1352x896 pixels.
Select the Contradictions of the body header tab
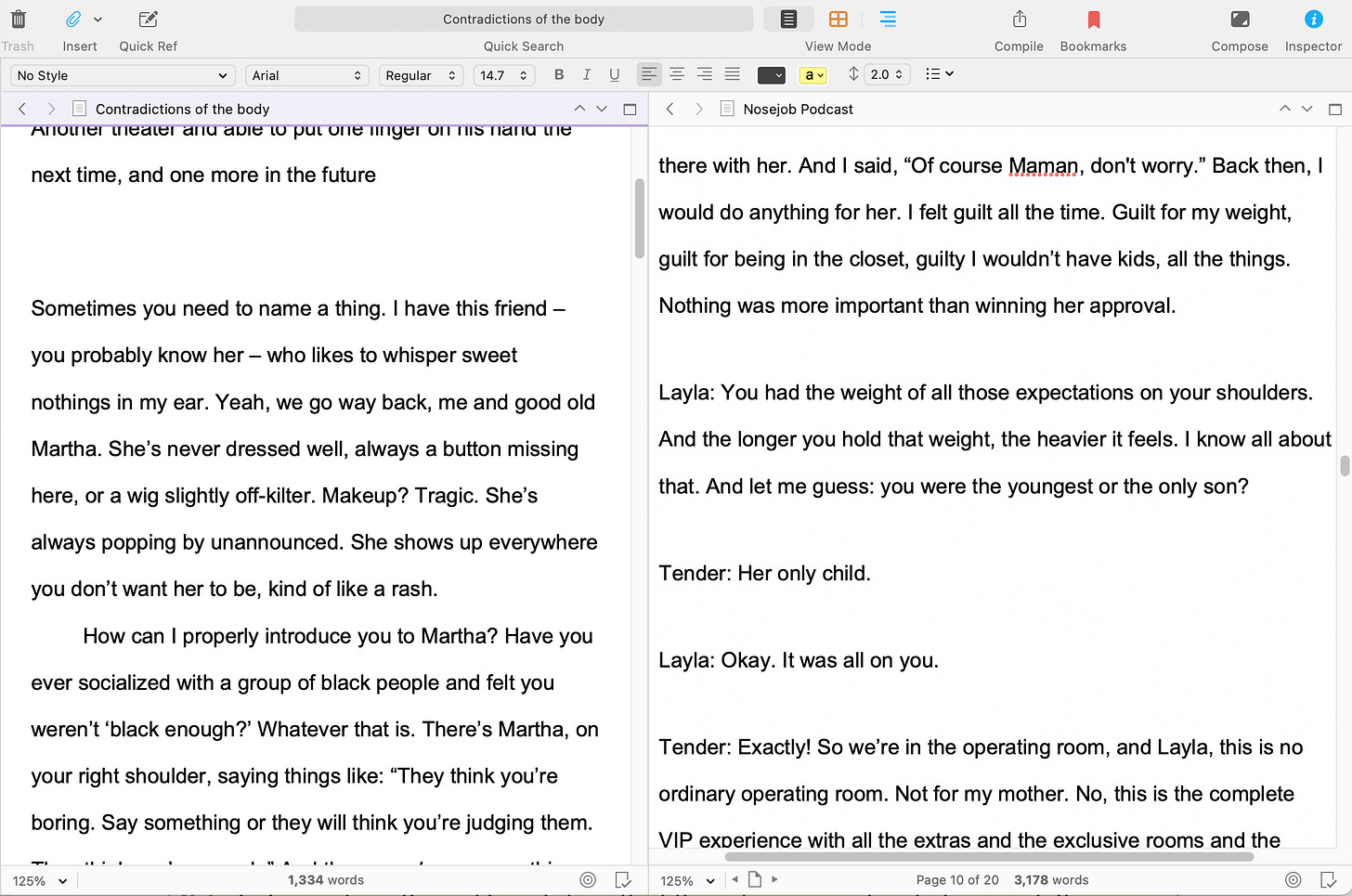pos(182,109)
